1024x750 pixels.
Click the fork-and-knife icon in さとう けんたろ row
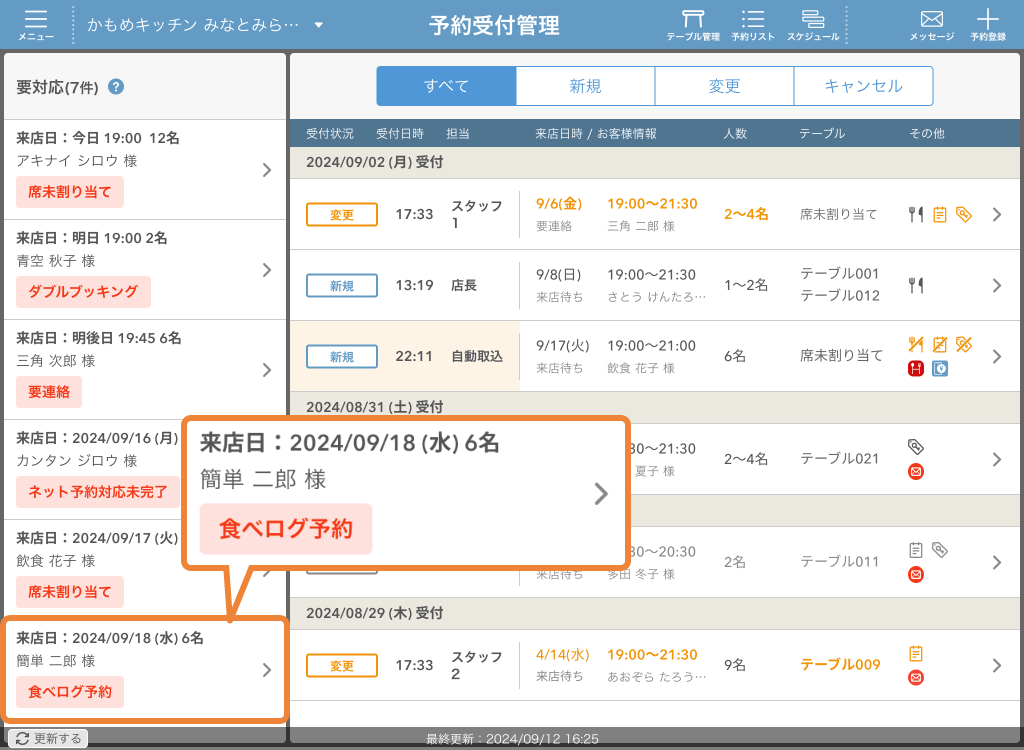916,285
